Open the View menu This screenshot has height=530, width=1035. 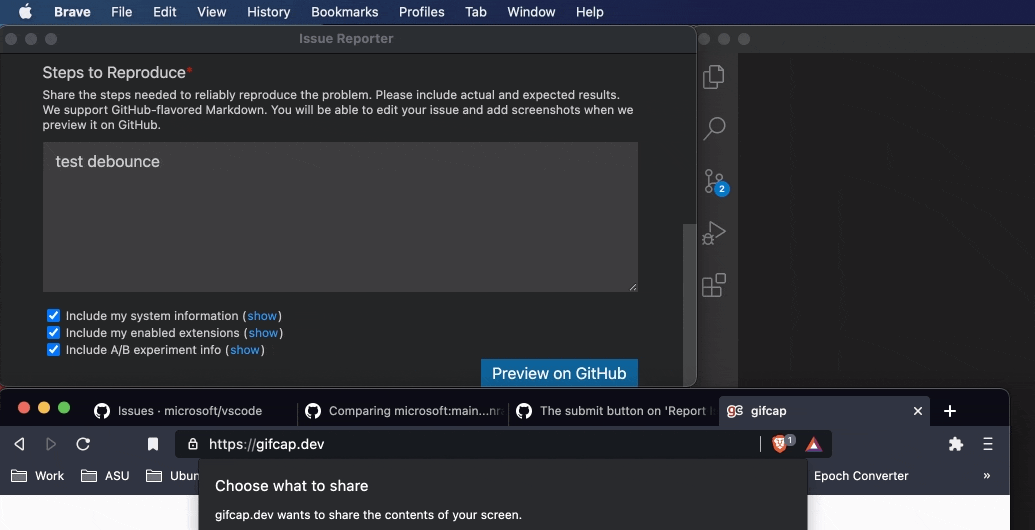[x=211, y=12]
